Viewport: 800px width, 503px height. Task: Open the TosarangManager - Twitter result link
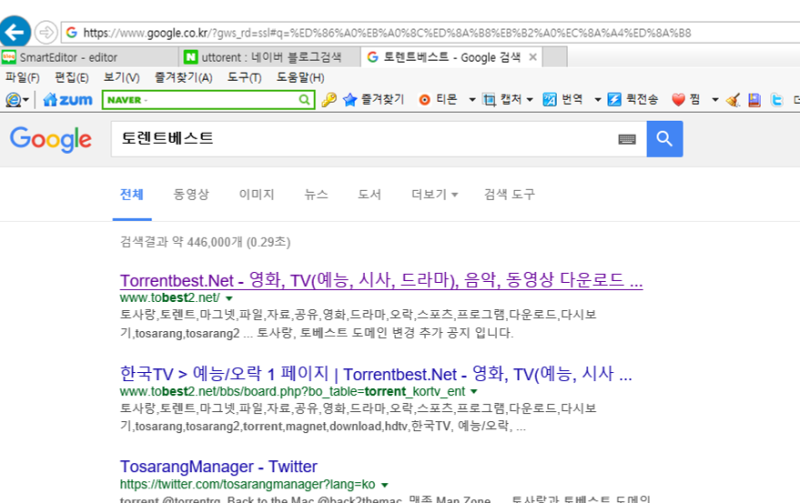click(x=218, y=467)
